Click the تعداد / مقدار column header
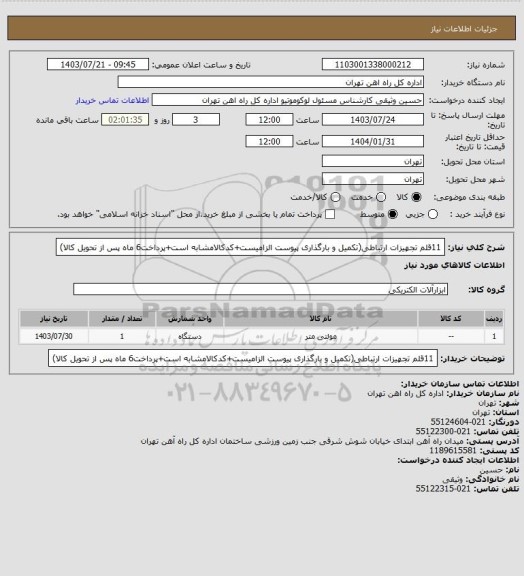 click(122, 319)
